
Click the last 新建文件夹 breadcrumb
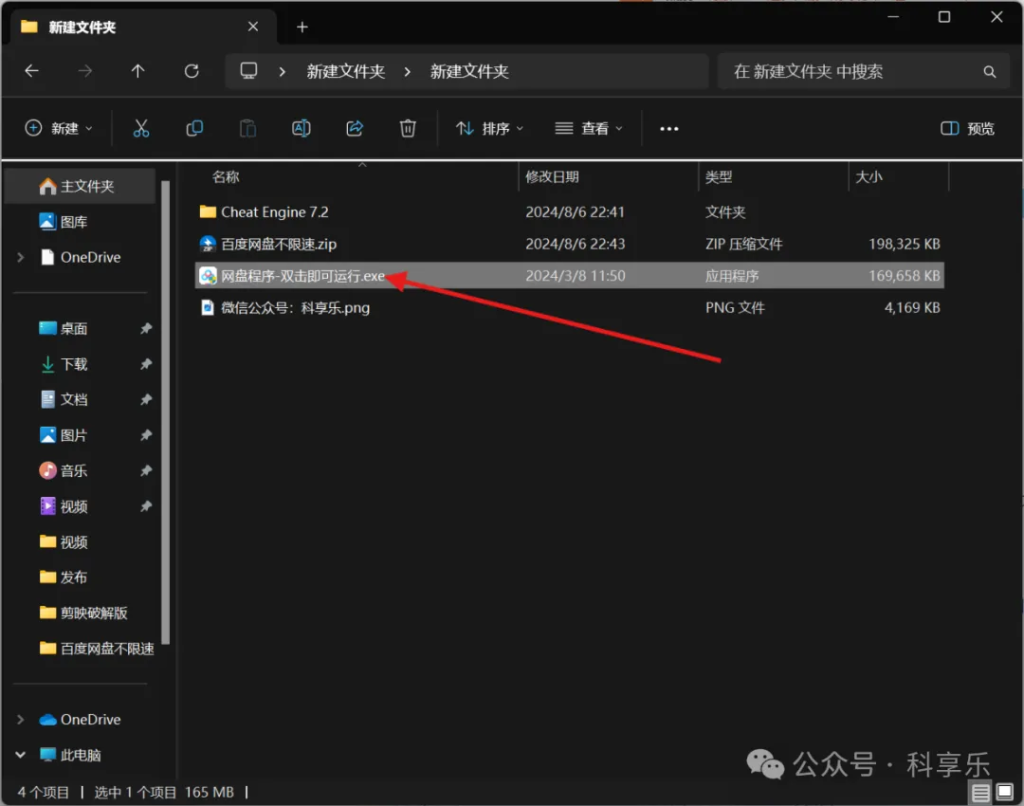click(x=469, y=71)
